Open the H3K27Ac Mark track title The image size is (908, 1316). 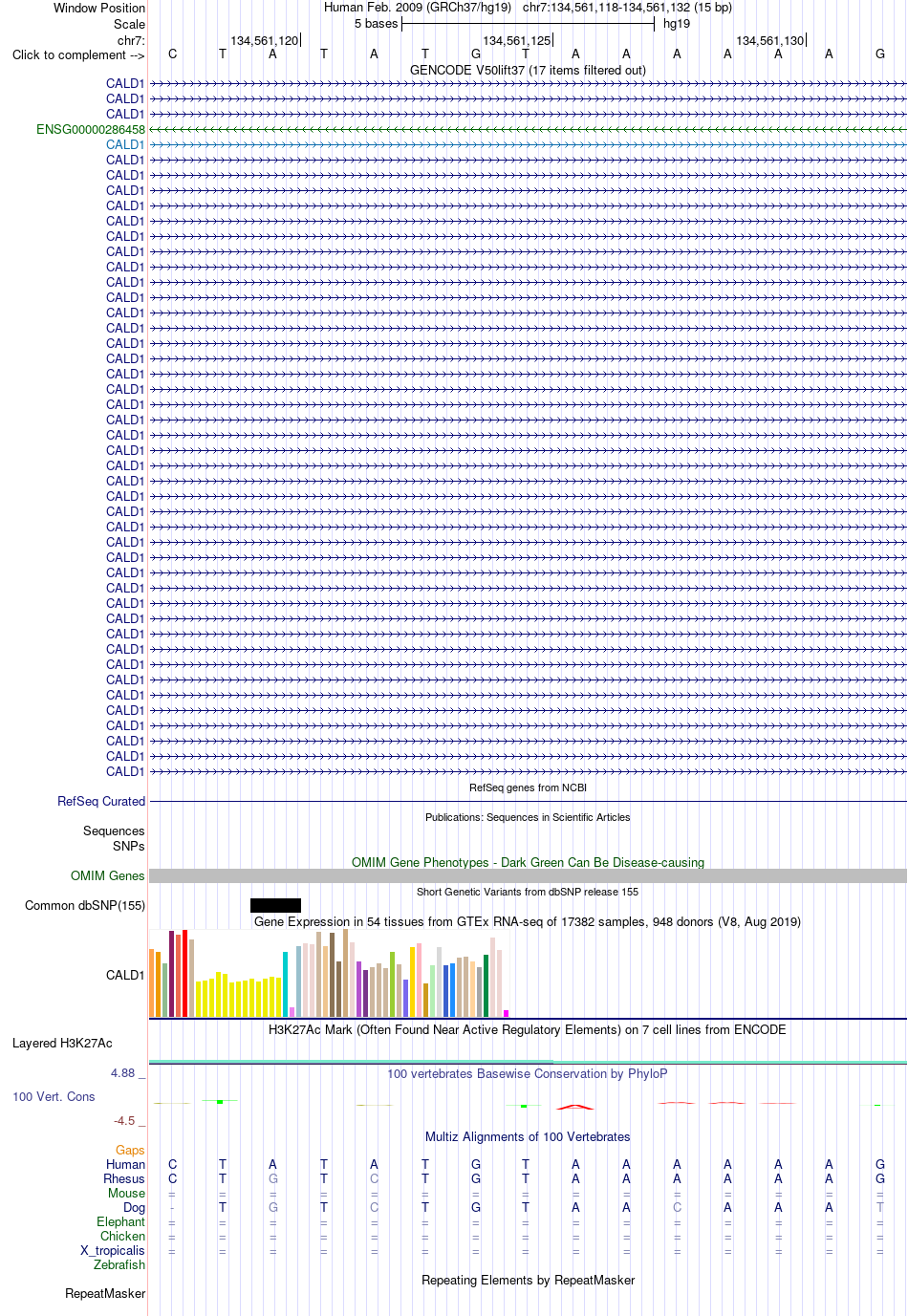point(528,1029)
